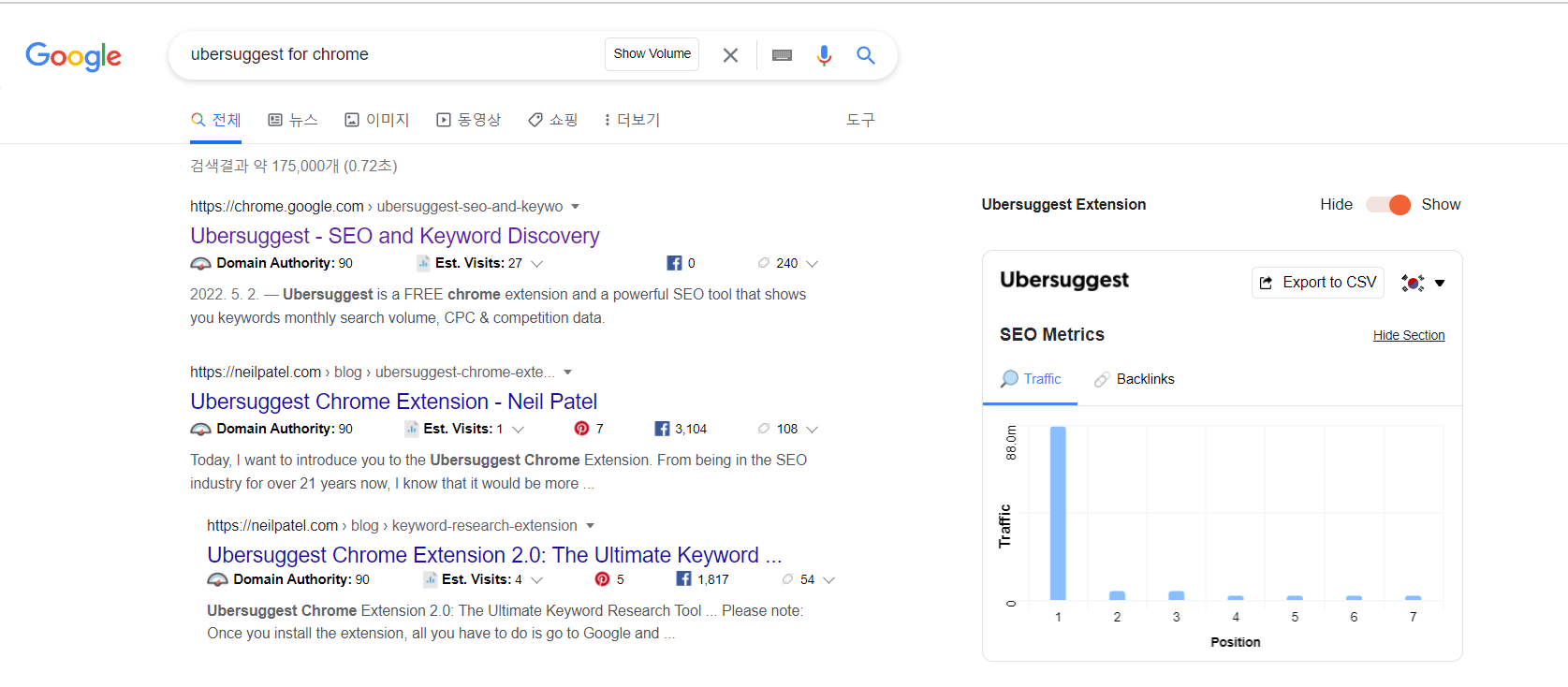Screen dimensions: 1568x687
Task: Open 'Ubersuggest Chrome Extension 2.0' result
Action: click(494, 555)
